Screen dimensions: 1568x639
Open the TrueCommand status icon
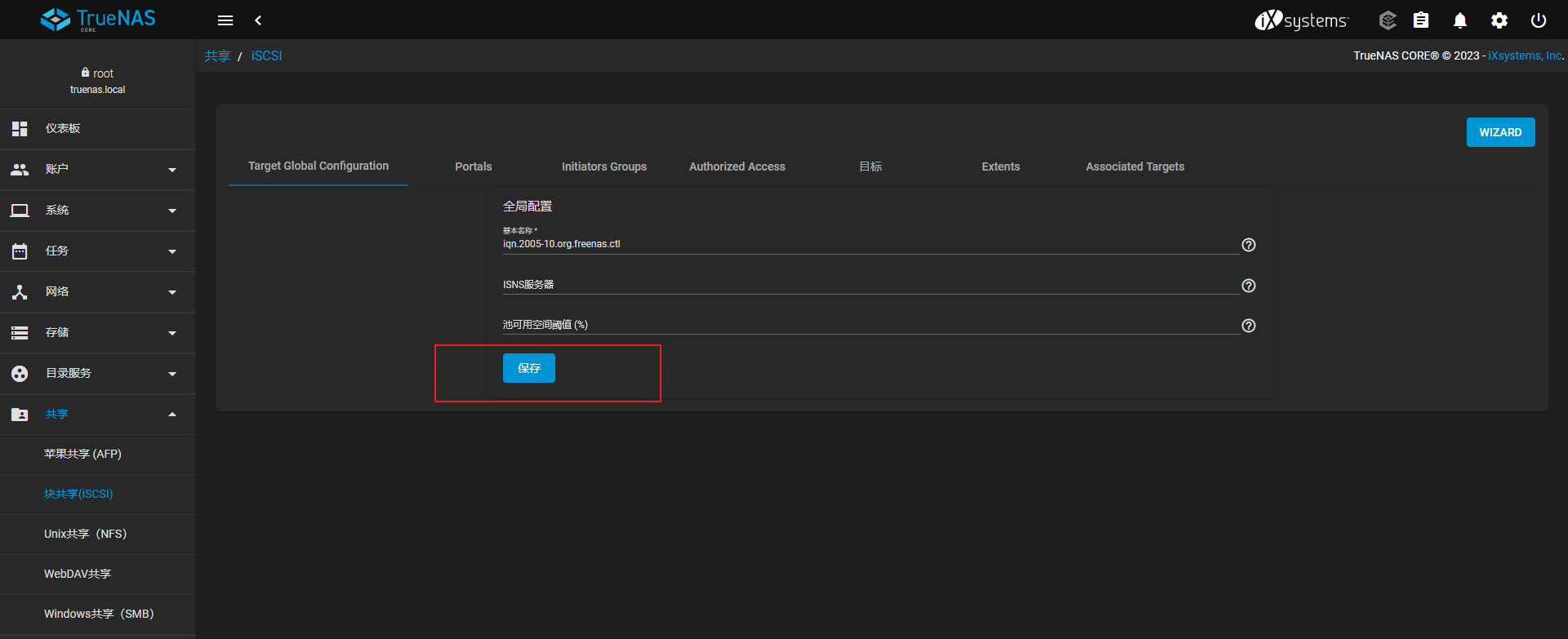tap(1387, 20)
